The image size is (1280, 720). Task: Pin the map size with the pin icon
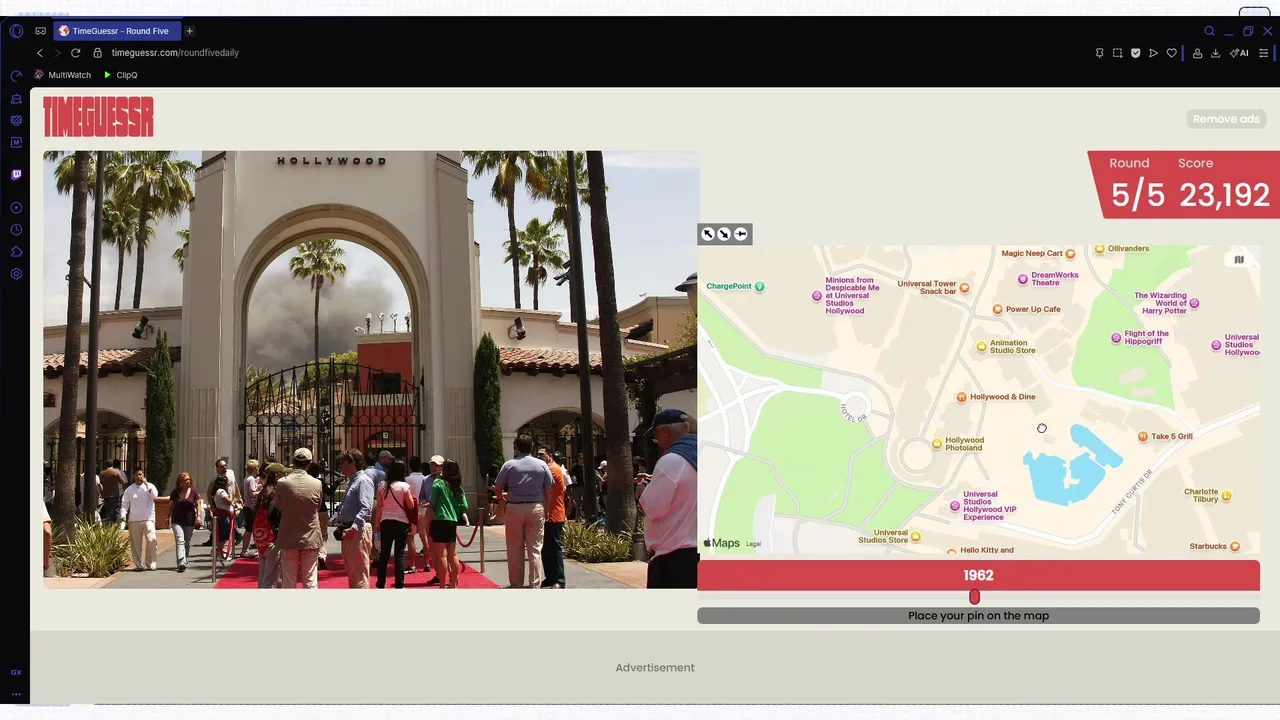tap(740, 234)
